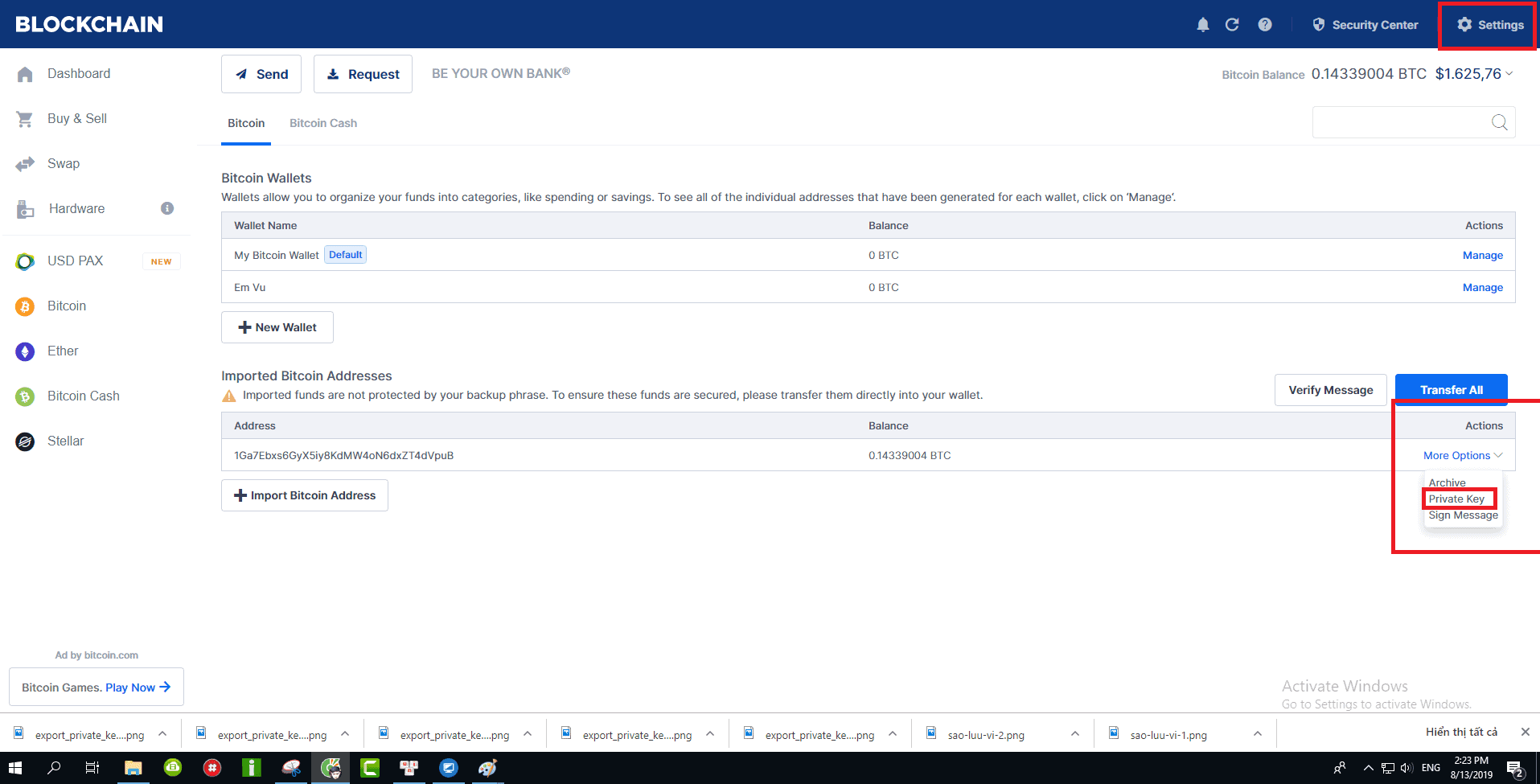Select Ether in the sidebar
This screenshot has width=1540, height=784.
pos(63,351)
